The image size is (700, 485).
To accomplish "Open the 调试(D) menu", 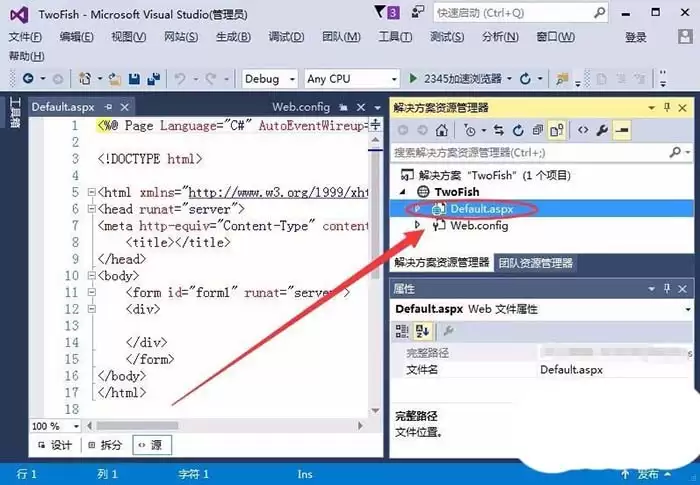I will pos(286,37).
